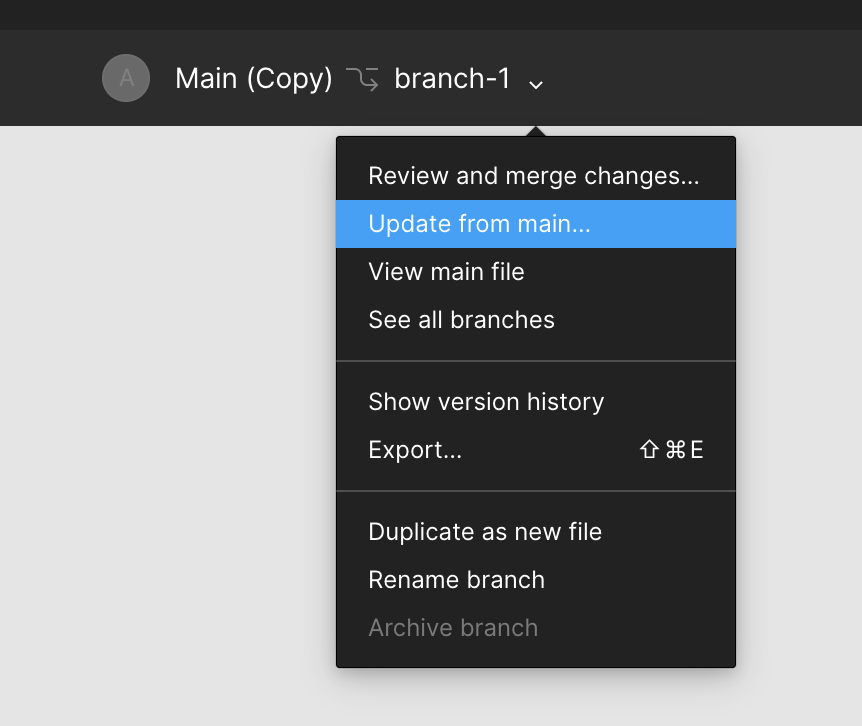This screenshot has height=726, width=862.
Task: Collapse the menu using the branch-1 chevron
Action: (536, 84)
